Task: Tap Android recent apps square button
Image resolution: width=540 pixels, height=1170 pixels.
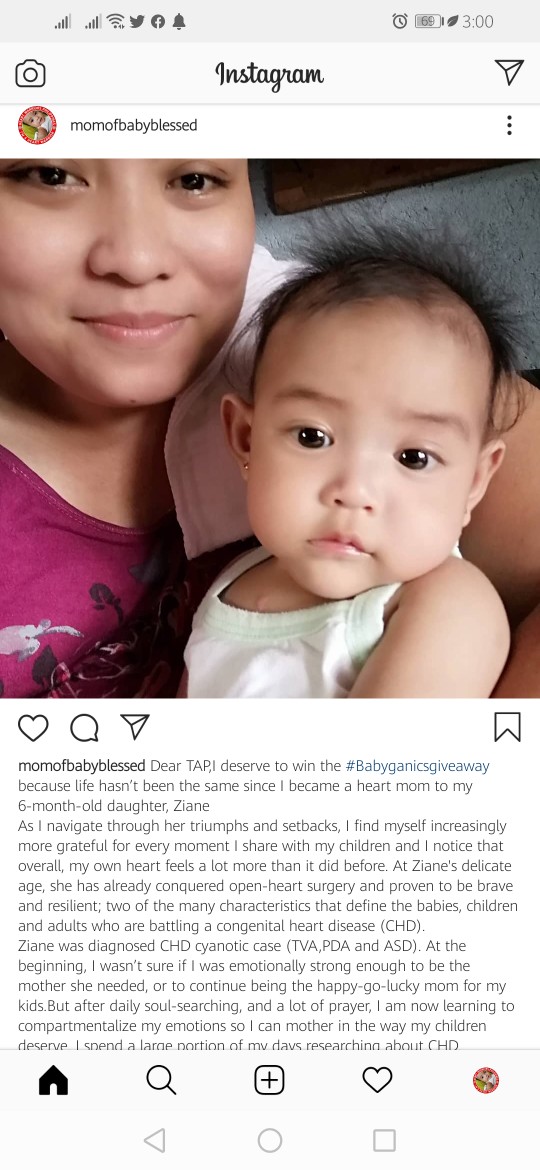Action: point(384,1140)
